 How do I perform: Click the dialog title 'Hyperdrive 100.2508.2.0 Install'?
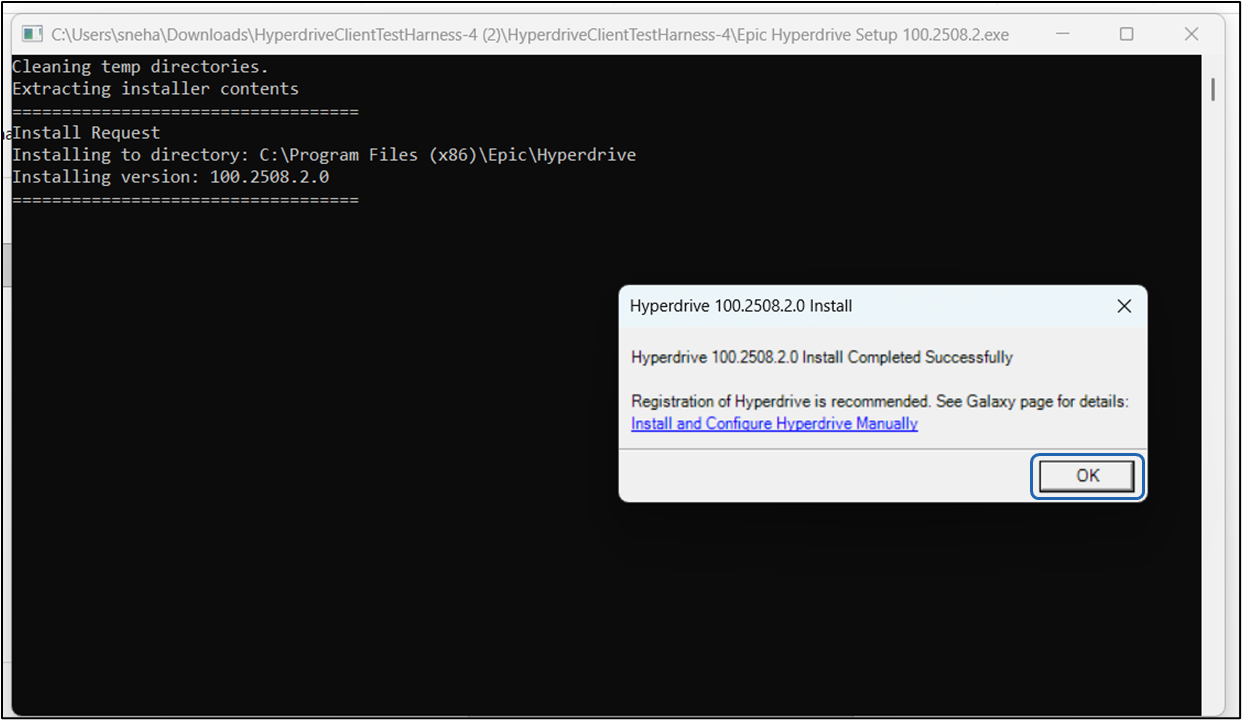741,306
